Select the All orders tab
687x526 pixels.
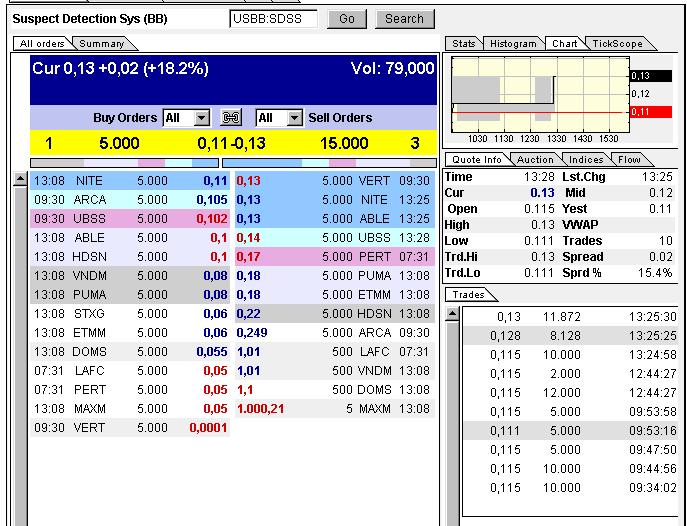[x=42, y=44]
